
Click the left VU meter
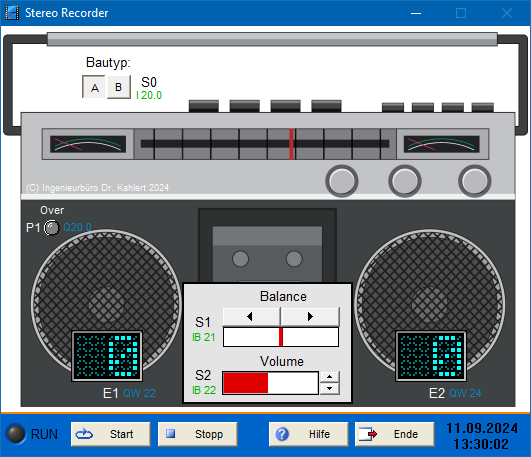coord(88,144)
